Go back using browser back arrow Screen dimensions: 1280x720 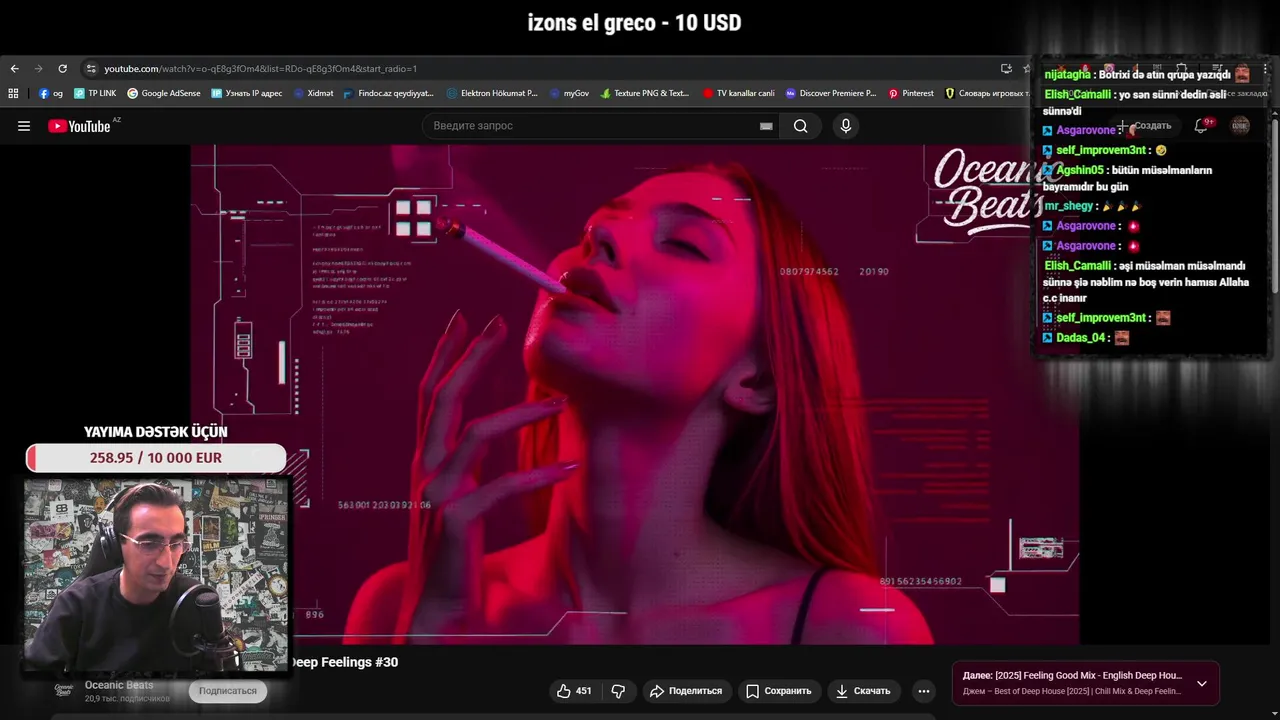point(14,68)
